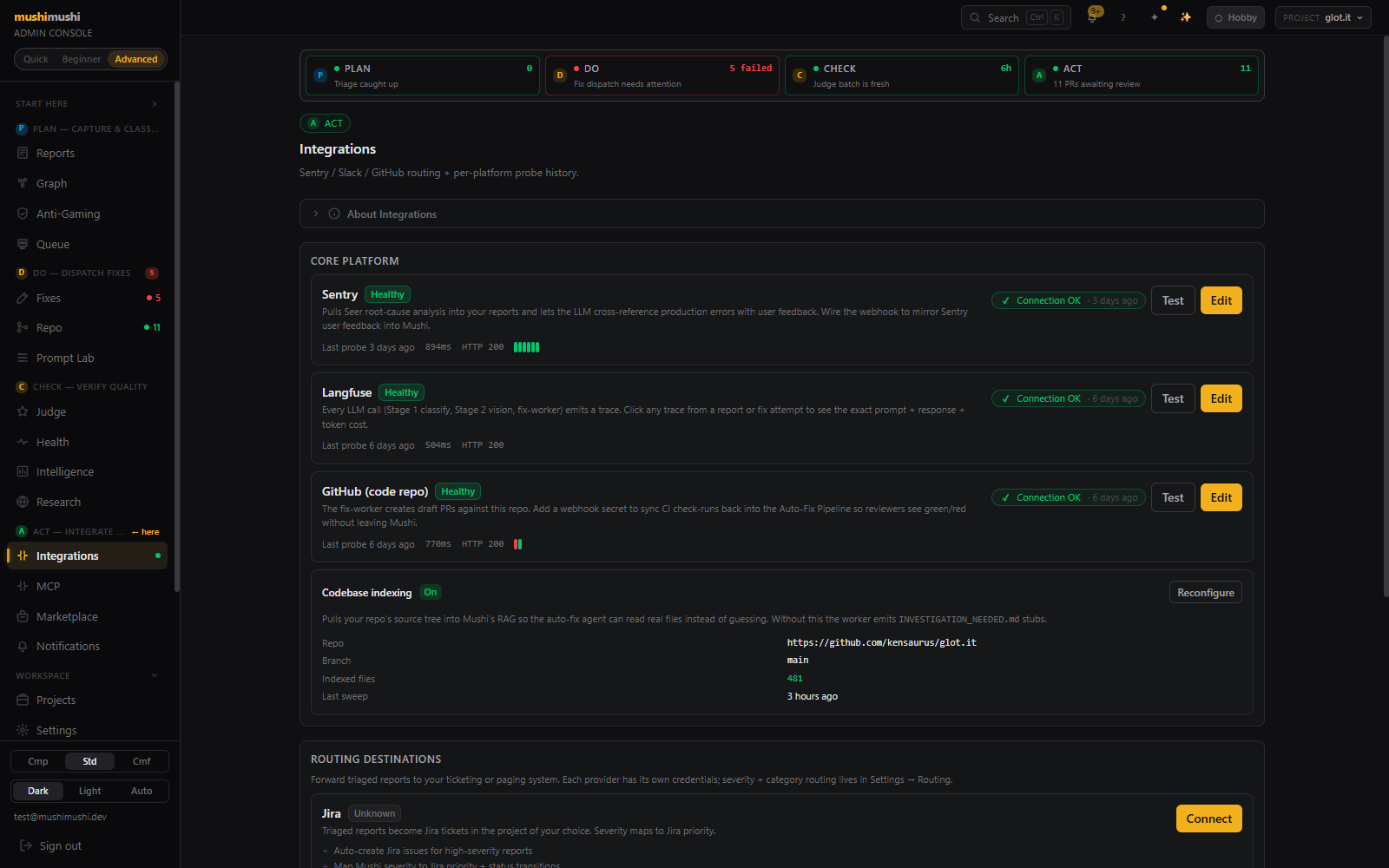Click the ACT stage badge above Integrations
1389x868 pixels.
coord(325,123)
